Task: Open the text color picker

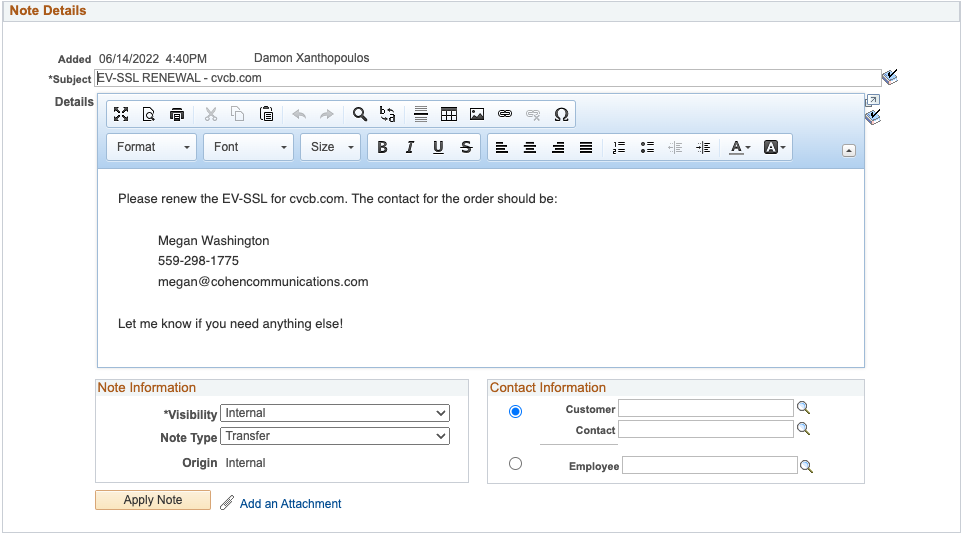Action: click(740, 147)
